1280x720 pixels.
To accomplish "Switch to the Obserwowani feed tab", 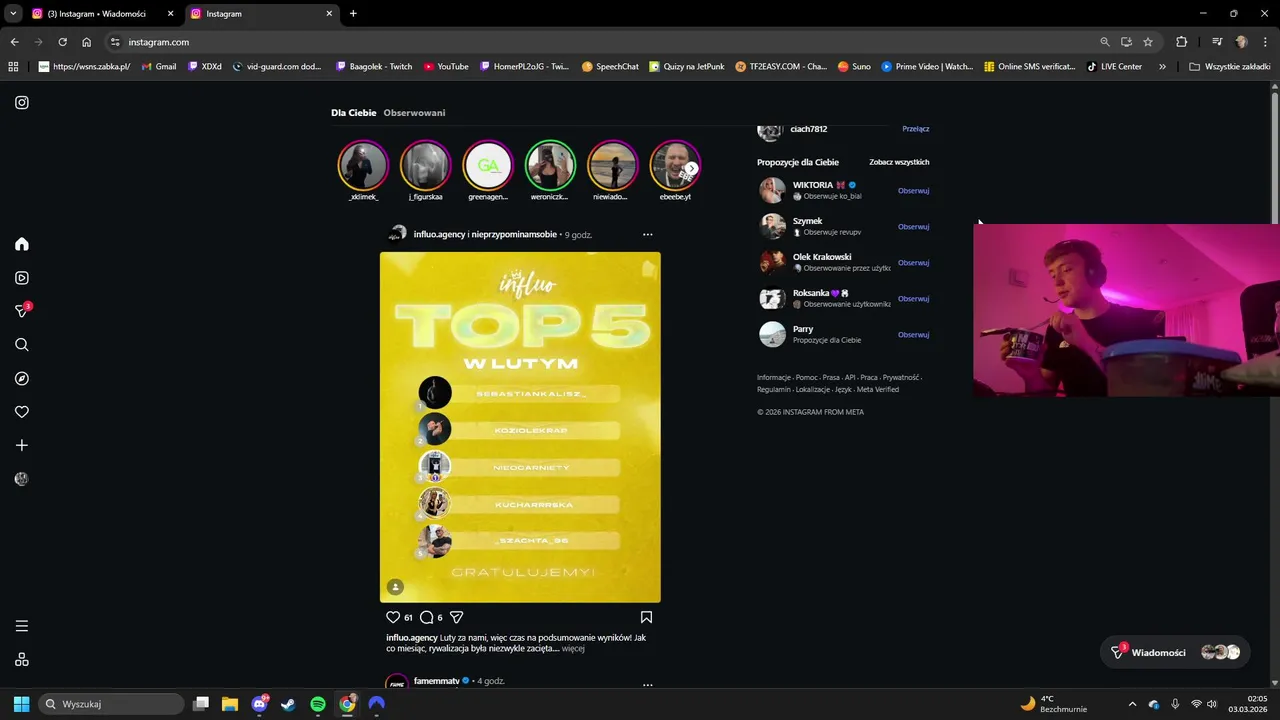I will point(414,113).
